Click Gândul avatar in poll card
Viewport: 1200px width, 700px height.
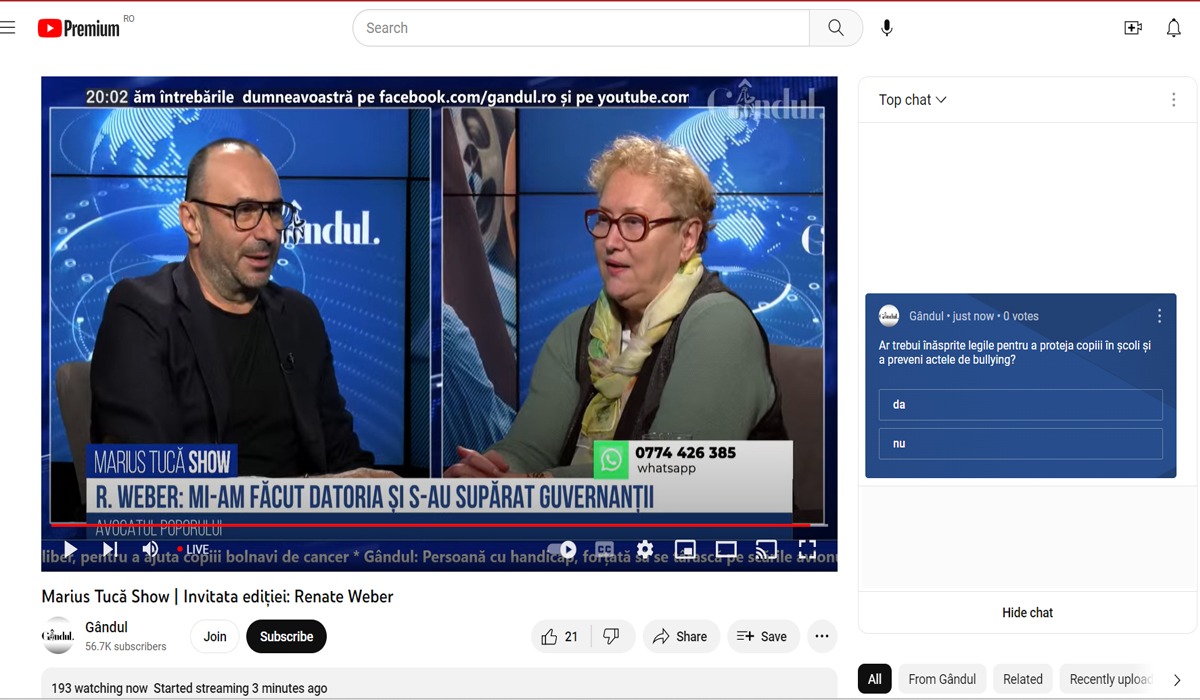[x=889, y=316]
